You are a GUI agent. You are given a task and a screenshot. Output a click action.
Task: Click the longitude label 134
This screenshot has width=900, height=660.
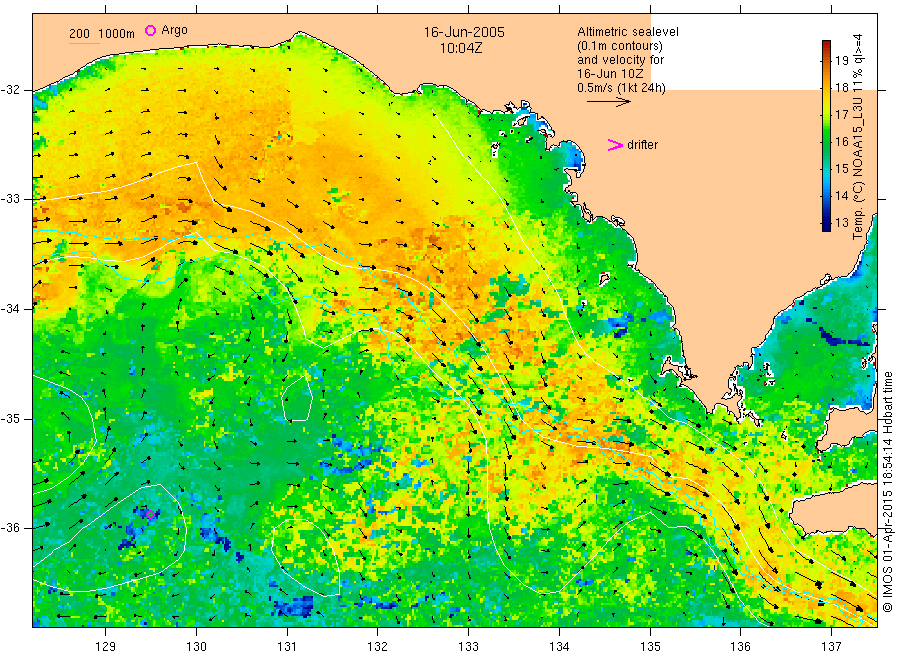click(559, 647)
